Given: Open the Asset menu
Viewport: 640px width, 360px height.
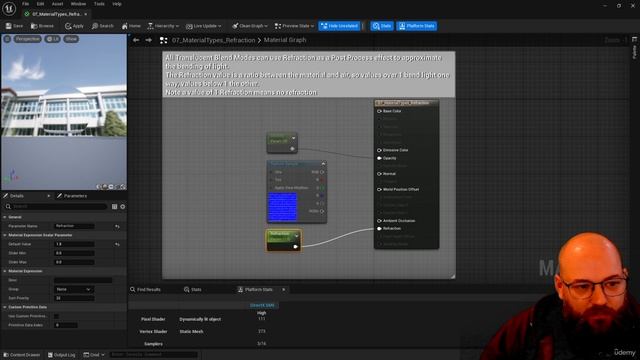Looking at the screenshot, I should click(x=57, y=4).
